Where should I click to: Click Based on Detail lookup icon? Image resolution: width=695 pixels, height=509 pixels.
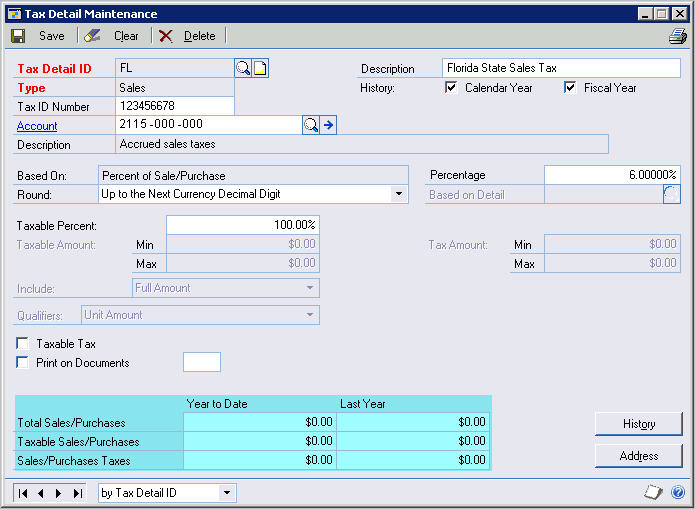[672, 194]
